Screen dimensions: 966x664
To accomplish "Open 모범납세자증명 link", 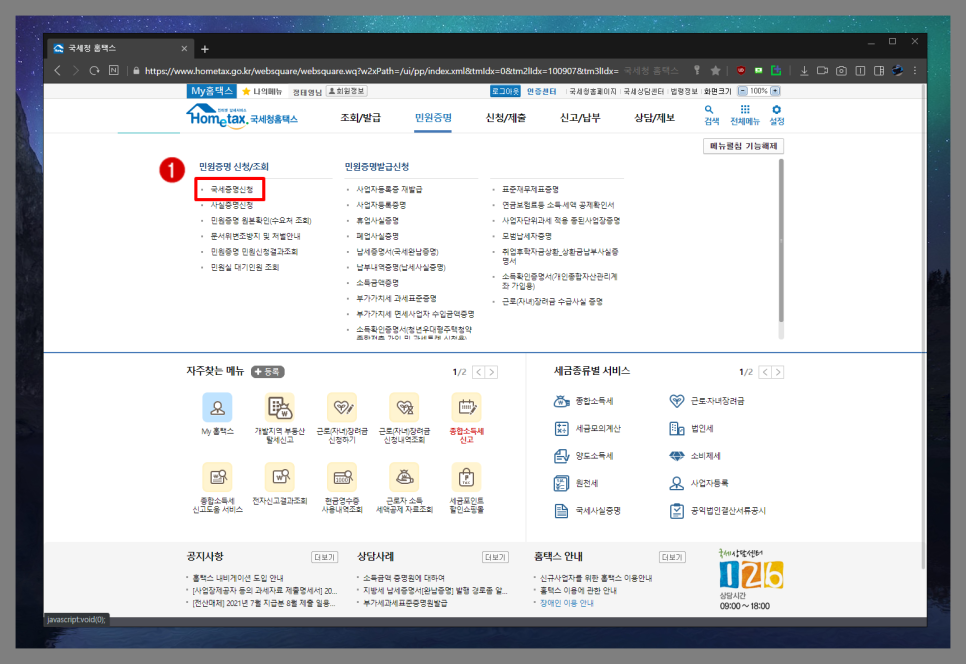I will (526, 236).
